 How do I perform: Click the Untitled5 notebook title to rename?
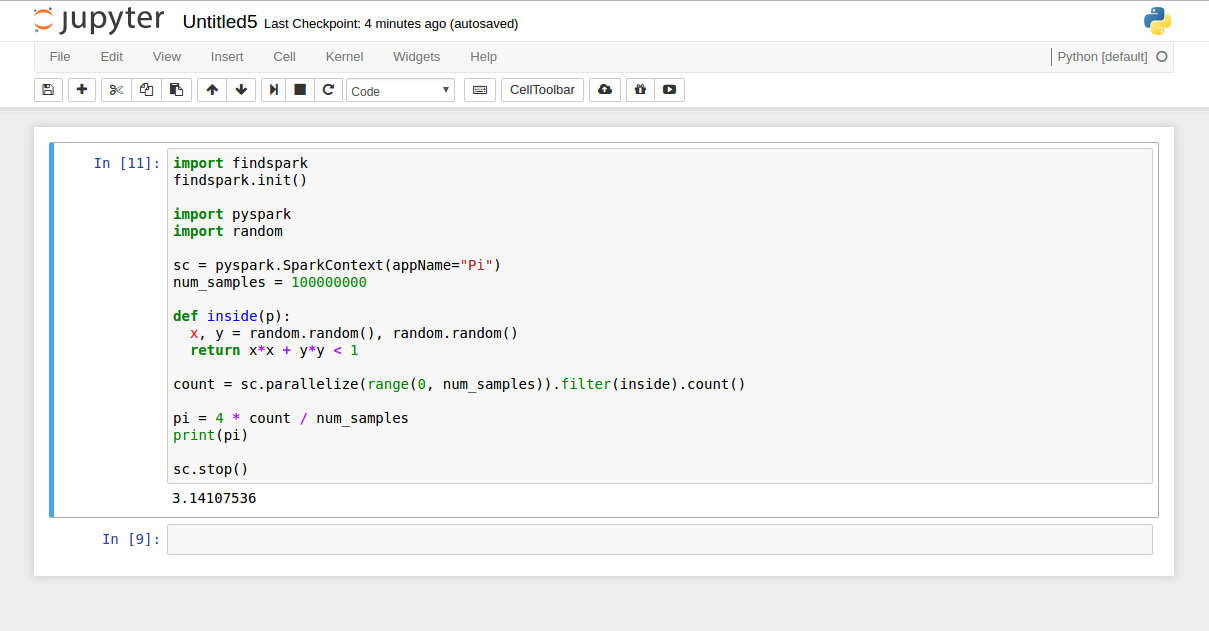[x=220, y=21]
